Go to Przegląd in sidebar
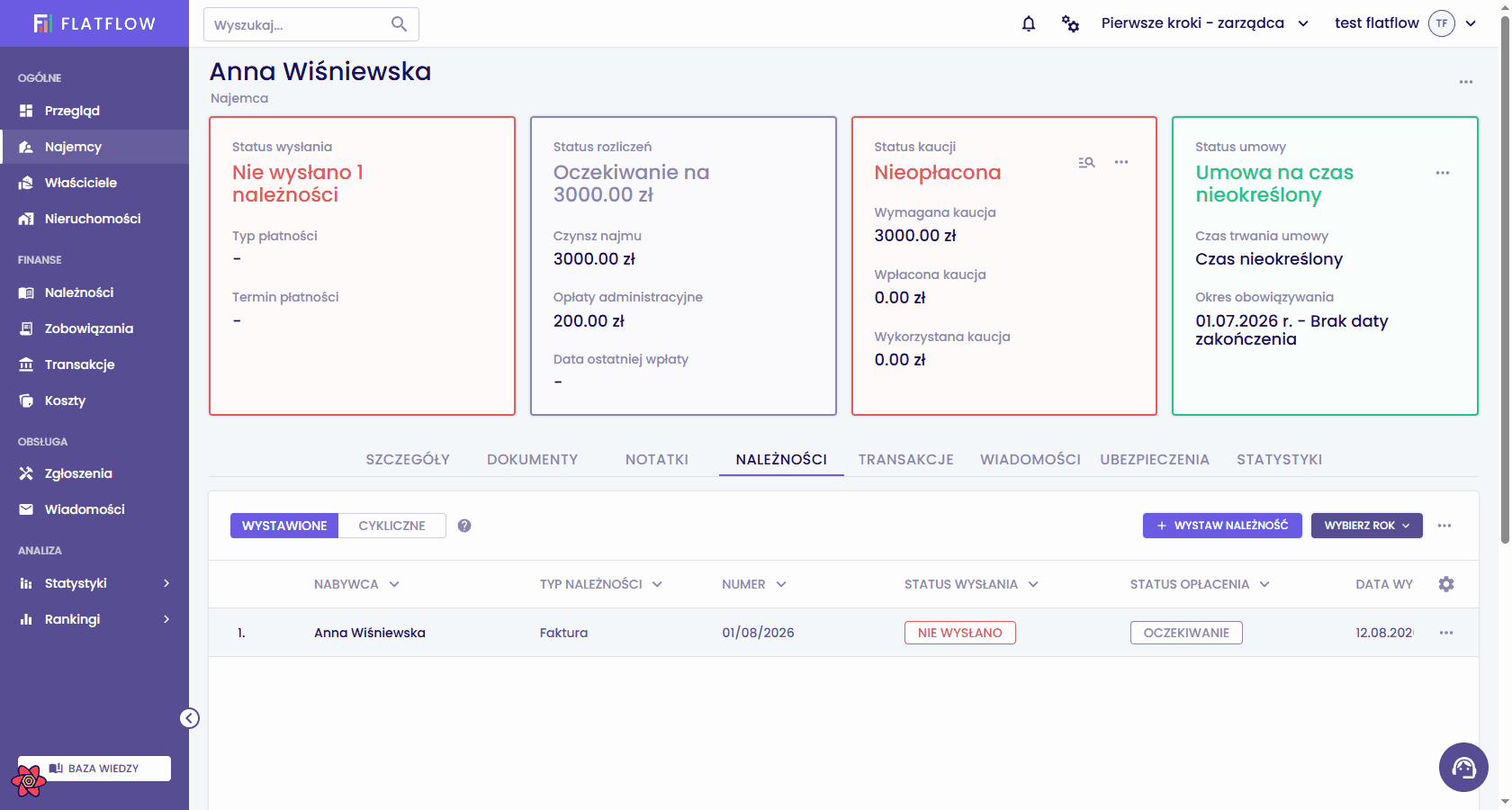 (x=94, y=111)
